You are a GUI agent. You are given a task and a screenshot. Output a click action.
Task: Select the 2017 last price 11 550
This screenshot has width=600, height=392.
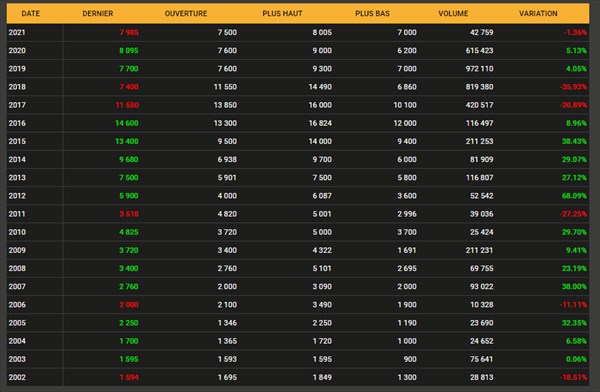tap(127, 105)
